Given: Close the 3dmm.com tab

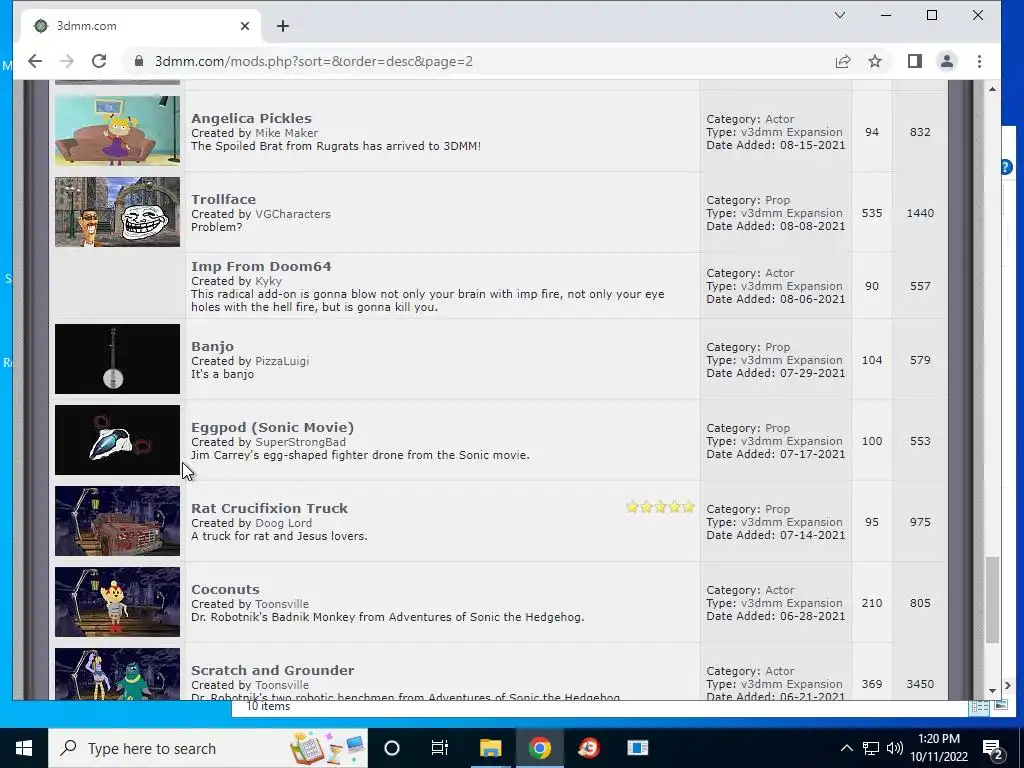Looking at the screenshot, I should pyautogui.click(x=244, y=26).
